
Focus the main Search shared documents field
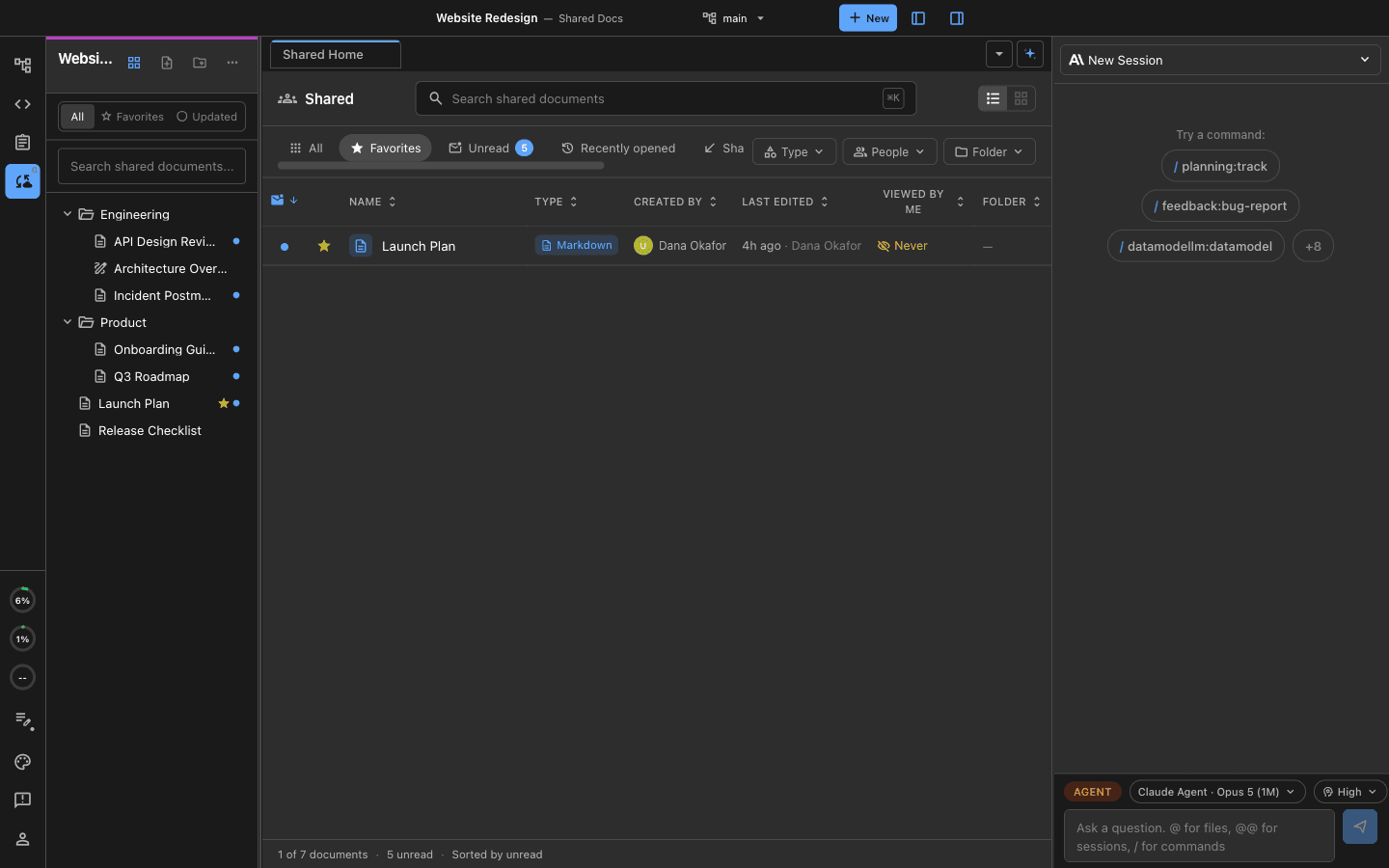point(666,98)
